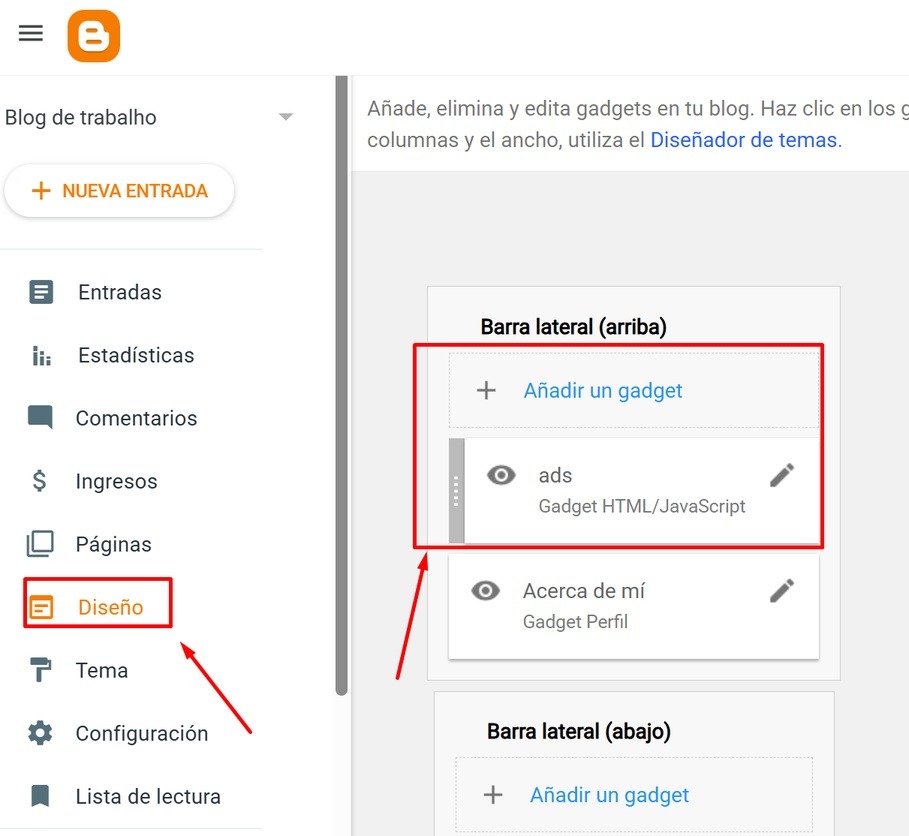Edit the Acerca de mí gadget
The width and height of the screenshot is (909, 836).
tap(782, 591)
